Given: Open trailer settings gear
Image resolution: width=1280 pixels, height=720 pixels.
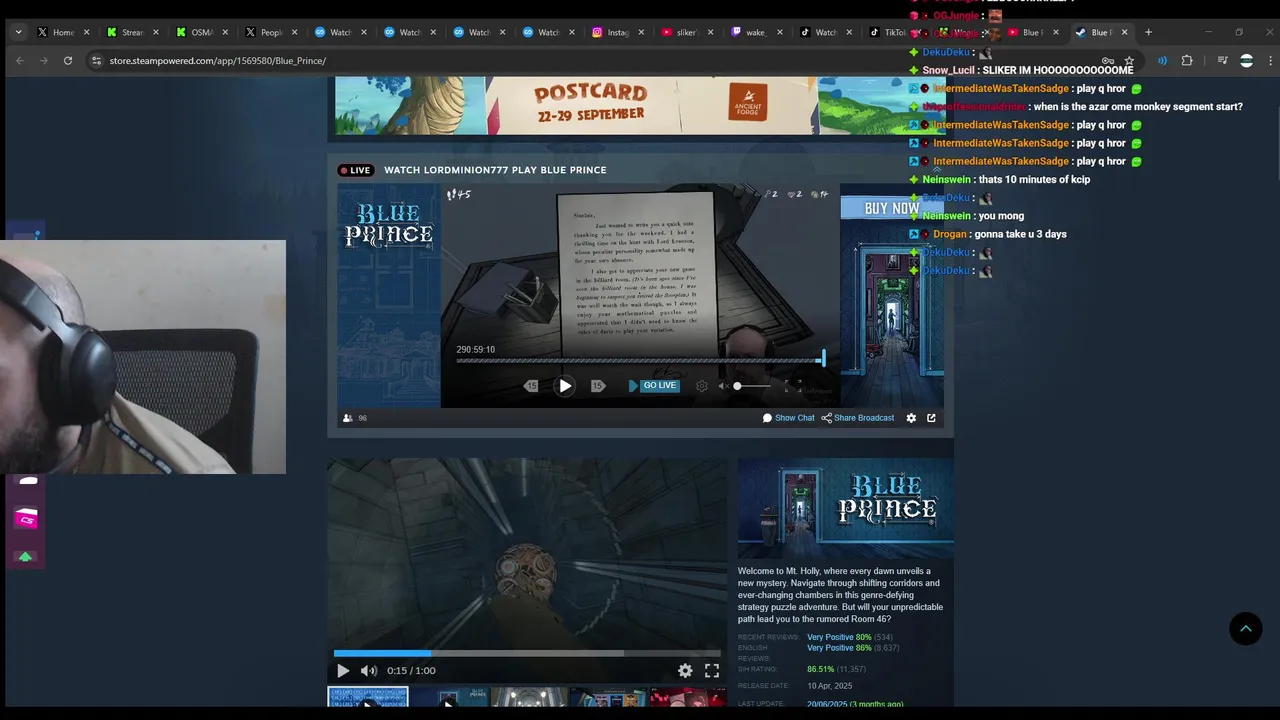Looking at the screenshot, I should (x=685, y=671).
